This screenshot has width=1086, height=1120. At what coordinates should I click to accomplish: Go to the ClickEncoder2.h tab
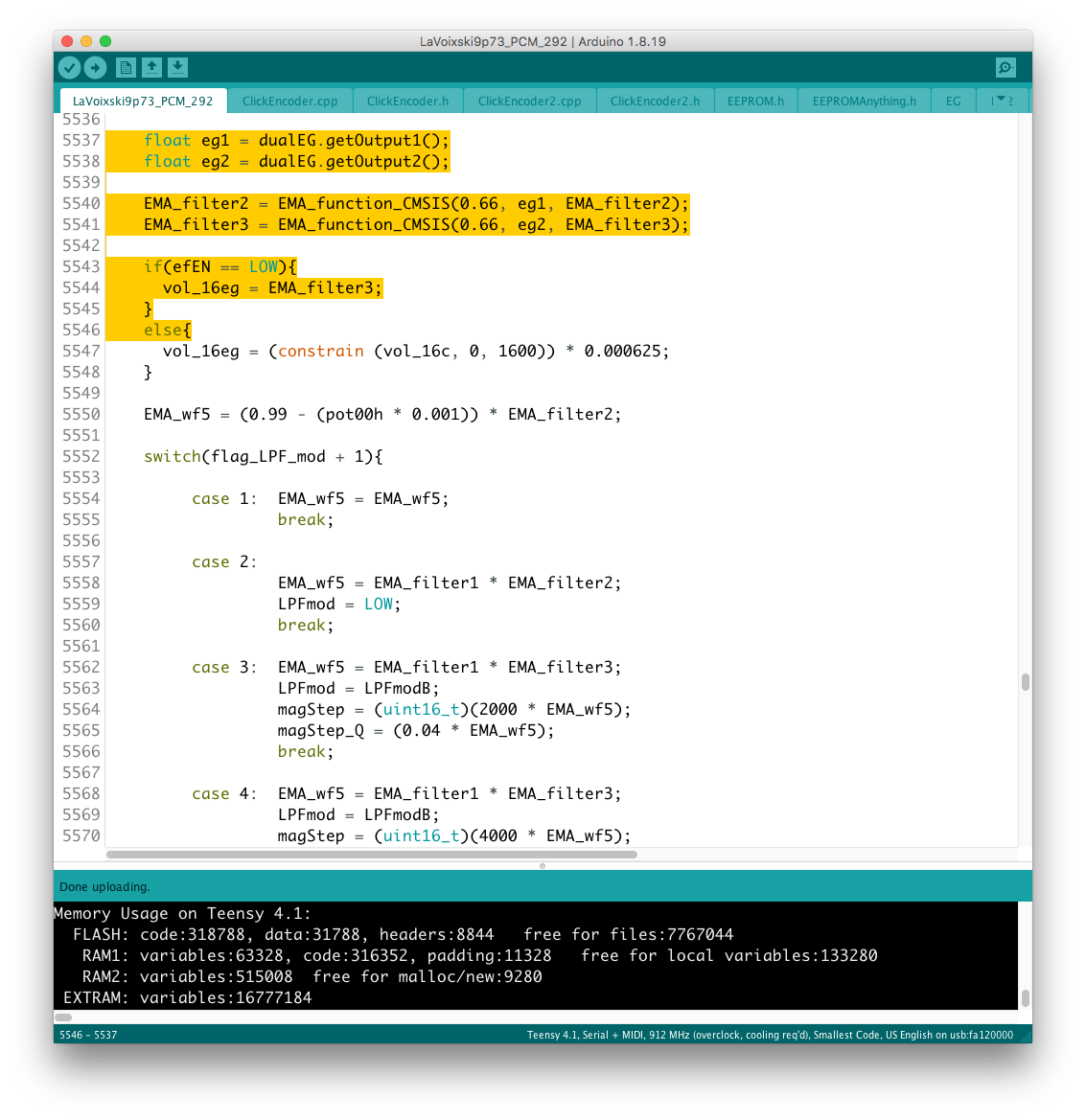click(x=655, y=101)
